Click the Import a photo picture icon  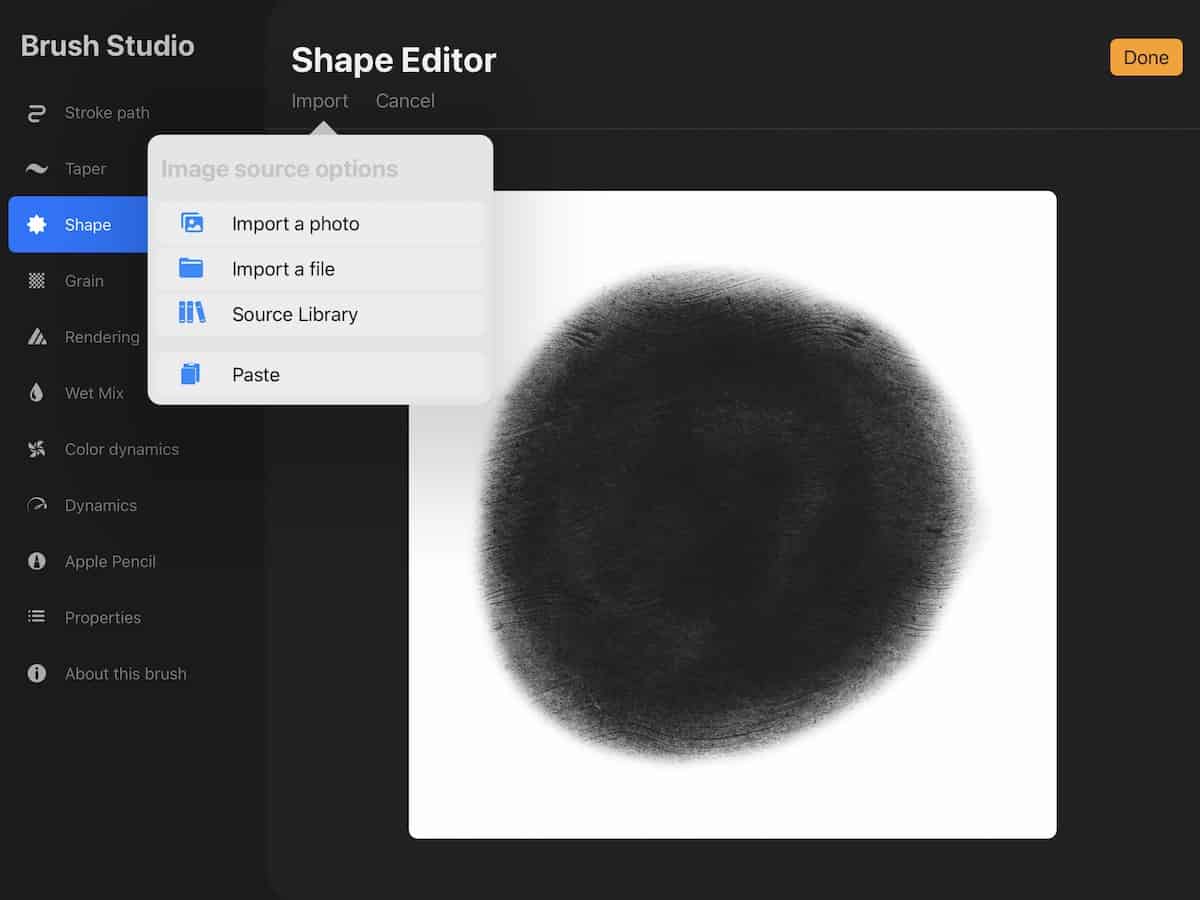192,223
